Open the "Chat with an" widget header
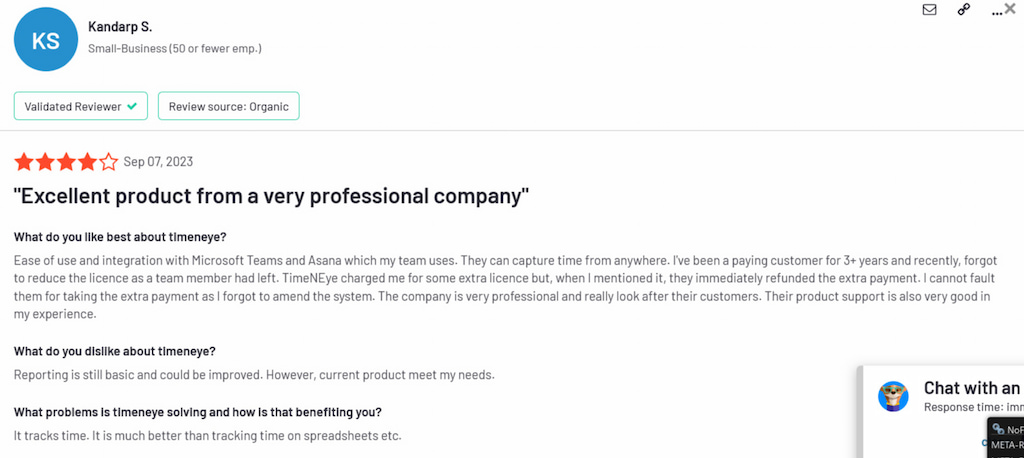 point(971,388)
